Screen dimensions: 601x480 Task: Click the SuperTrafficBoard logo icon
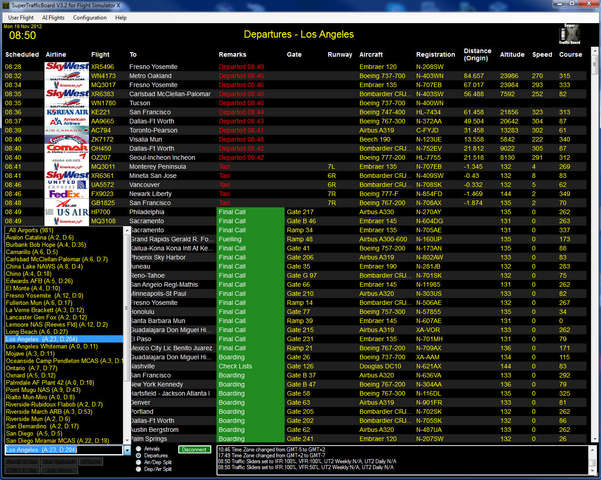570,34
